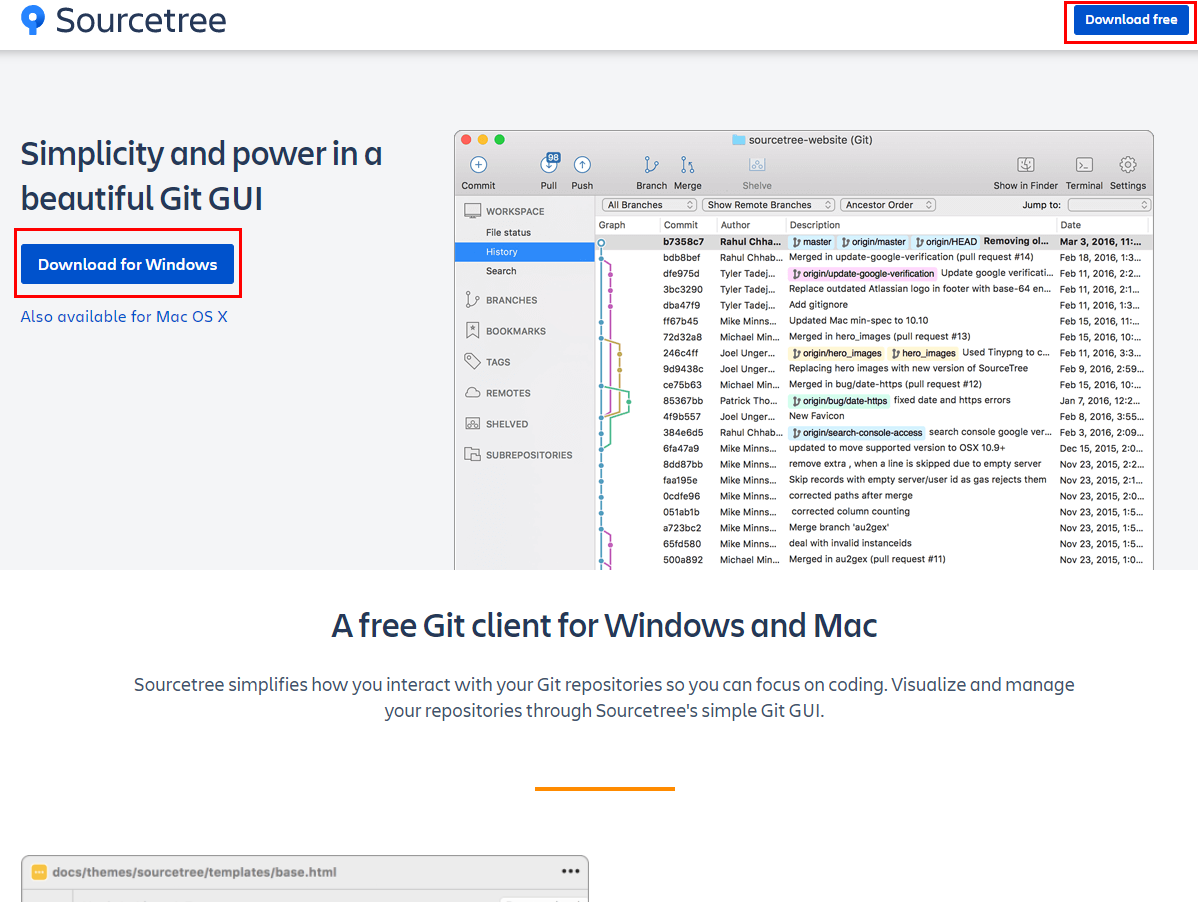
Task: Click the sourcetree-website folder title icon
Action: 738,140
